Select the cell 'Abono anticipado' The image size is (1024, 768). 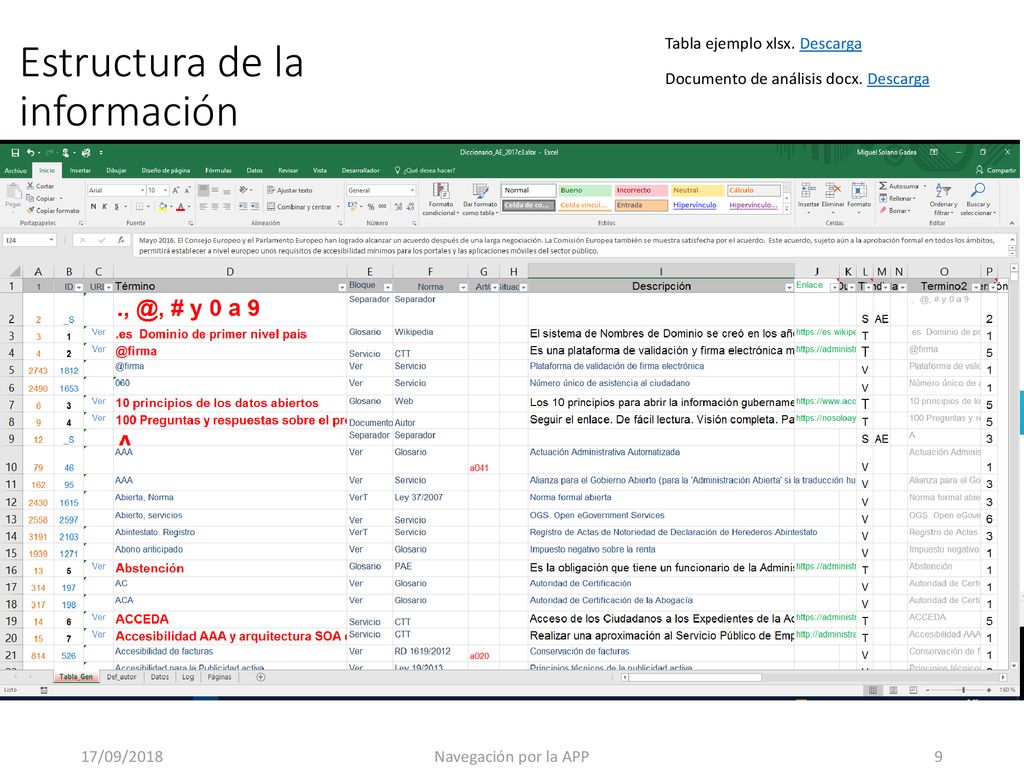(x=230, y=551)
